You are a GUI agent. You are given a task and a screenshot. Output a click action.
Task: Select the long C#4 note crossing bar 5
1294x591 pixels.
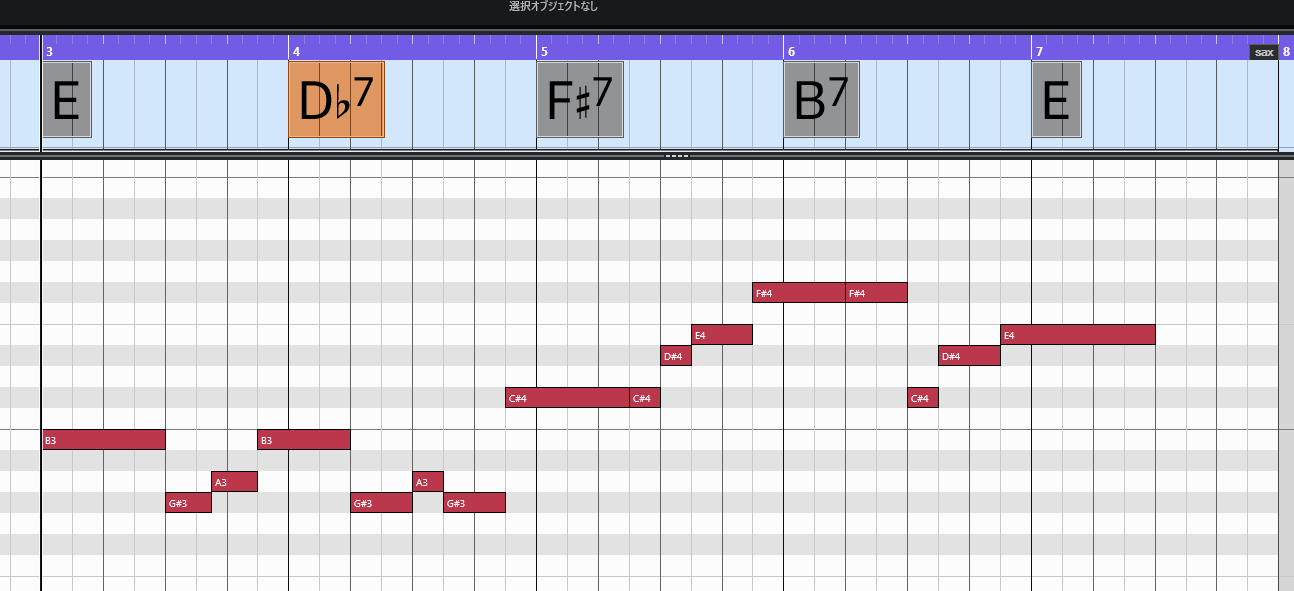point(567,398)
